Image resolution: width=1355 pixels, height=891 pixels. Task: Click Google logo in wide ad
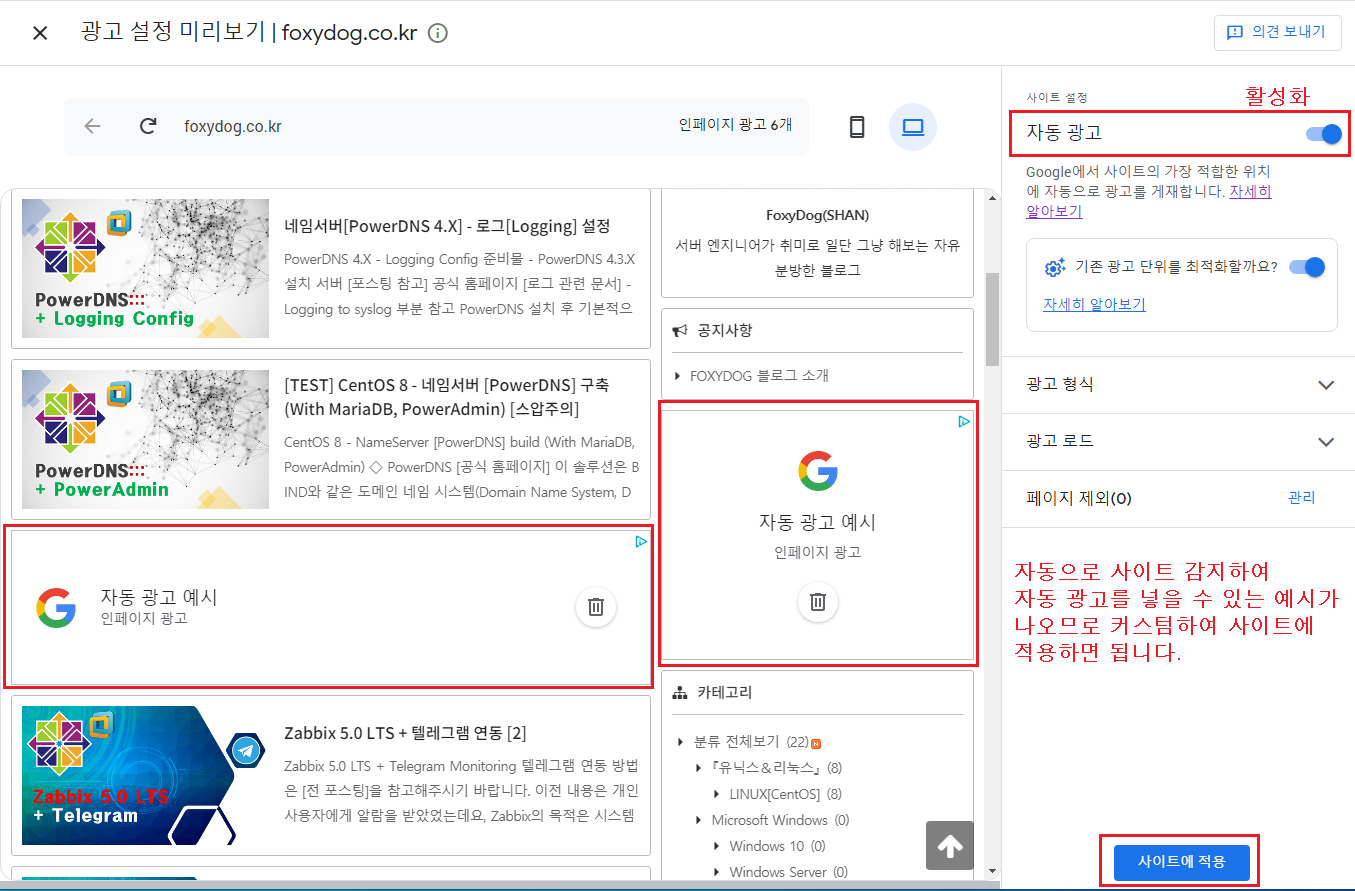[56, 607]
